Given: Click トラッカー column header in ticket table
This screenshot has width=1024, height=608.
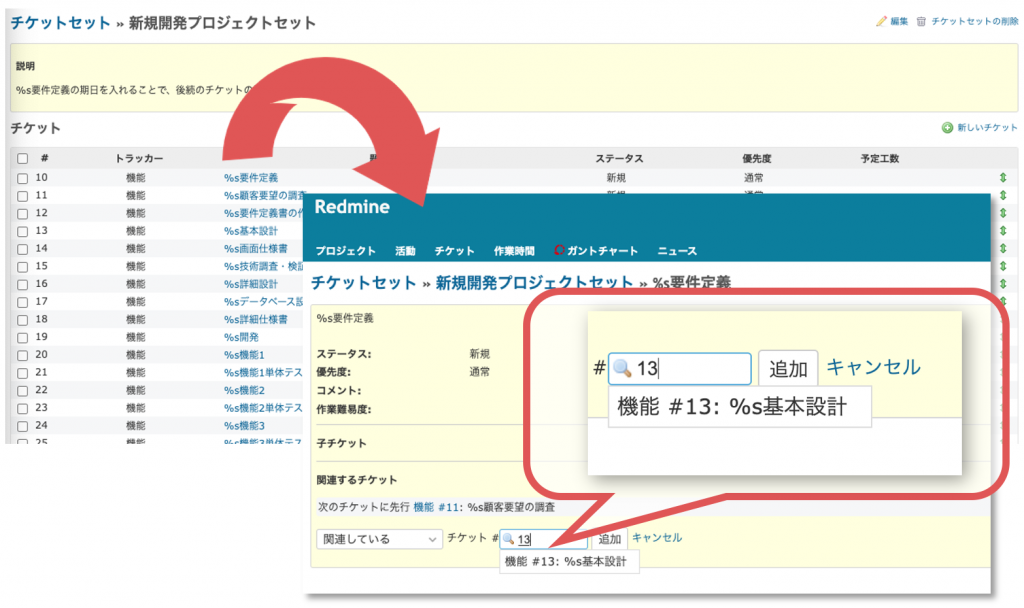Looking at the screenshot, I should [x=139, y=159].
